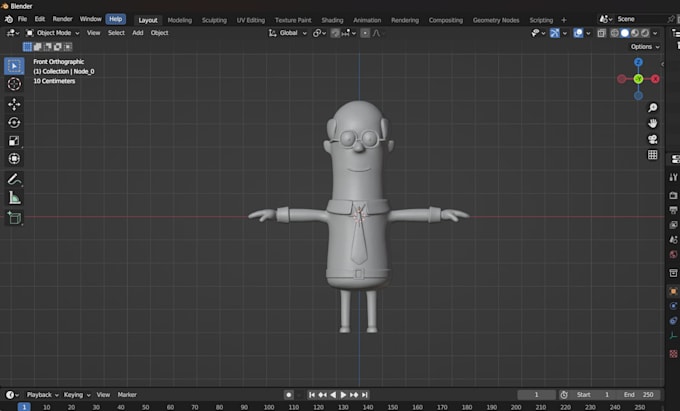Open the Keying dropdown
Image resolution: width=680 pixels, height=411 pixels.
click(x=77, y=395)
